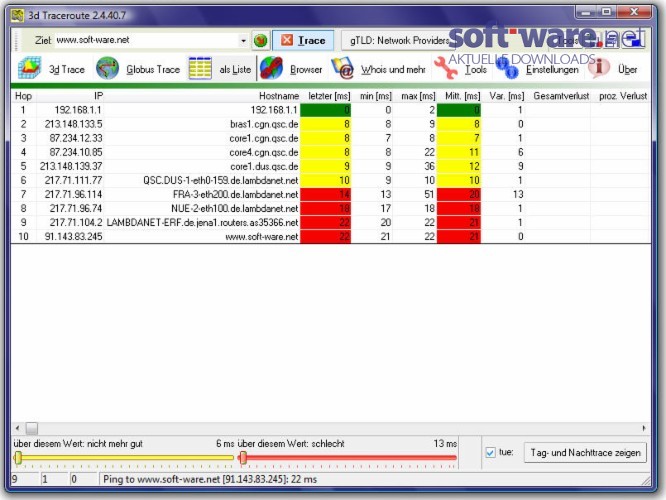Select hostname bras1.cgn.qsc.de
The height and width of the screenshot is (500, 666).
264,124
